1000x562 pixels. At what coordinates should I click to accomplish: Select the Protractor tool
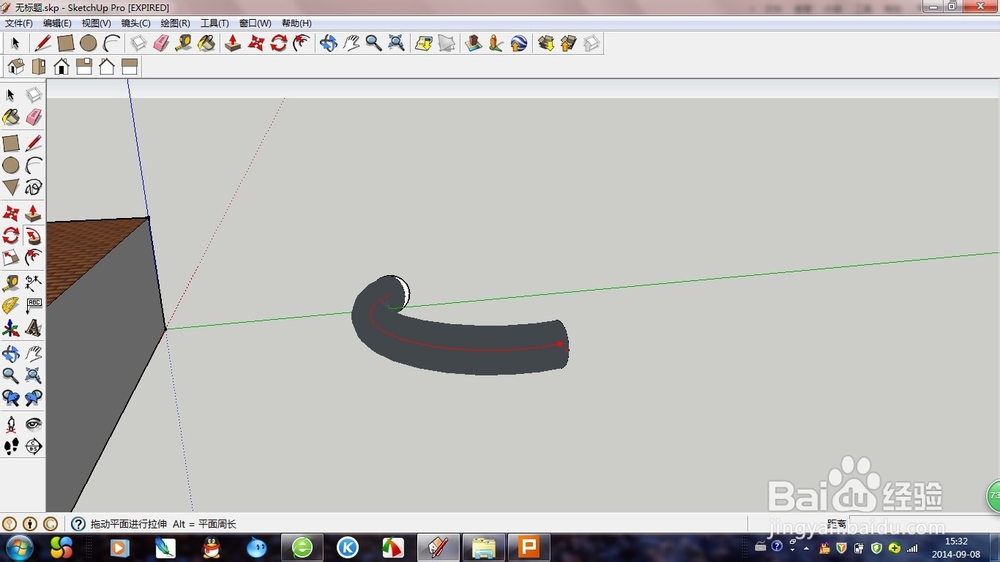[11, 306]
